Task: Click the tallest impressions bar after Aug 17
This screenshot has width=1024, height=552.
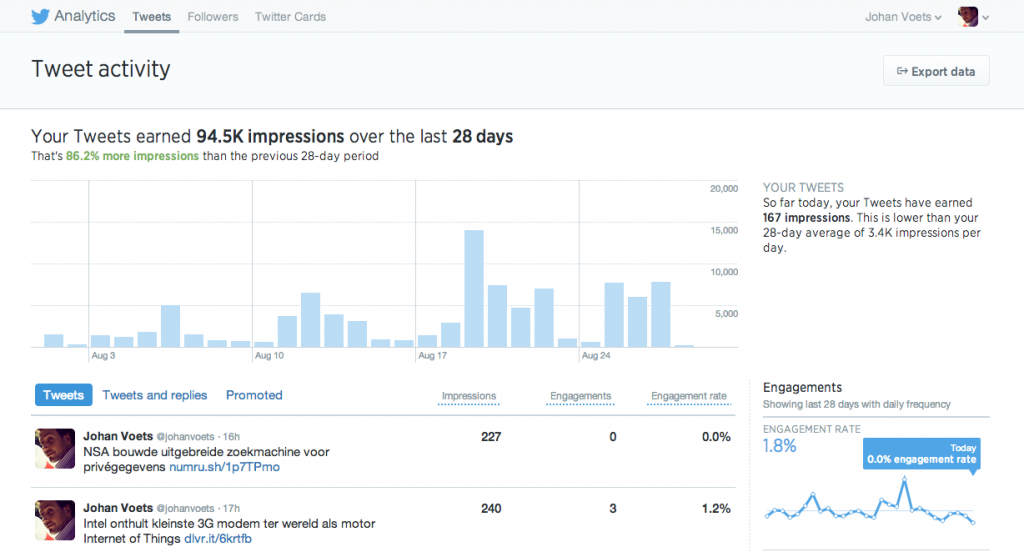Action: pos(474,288)
